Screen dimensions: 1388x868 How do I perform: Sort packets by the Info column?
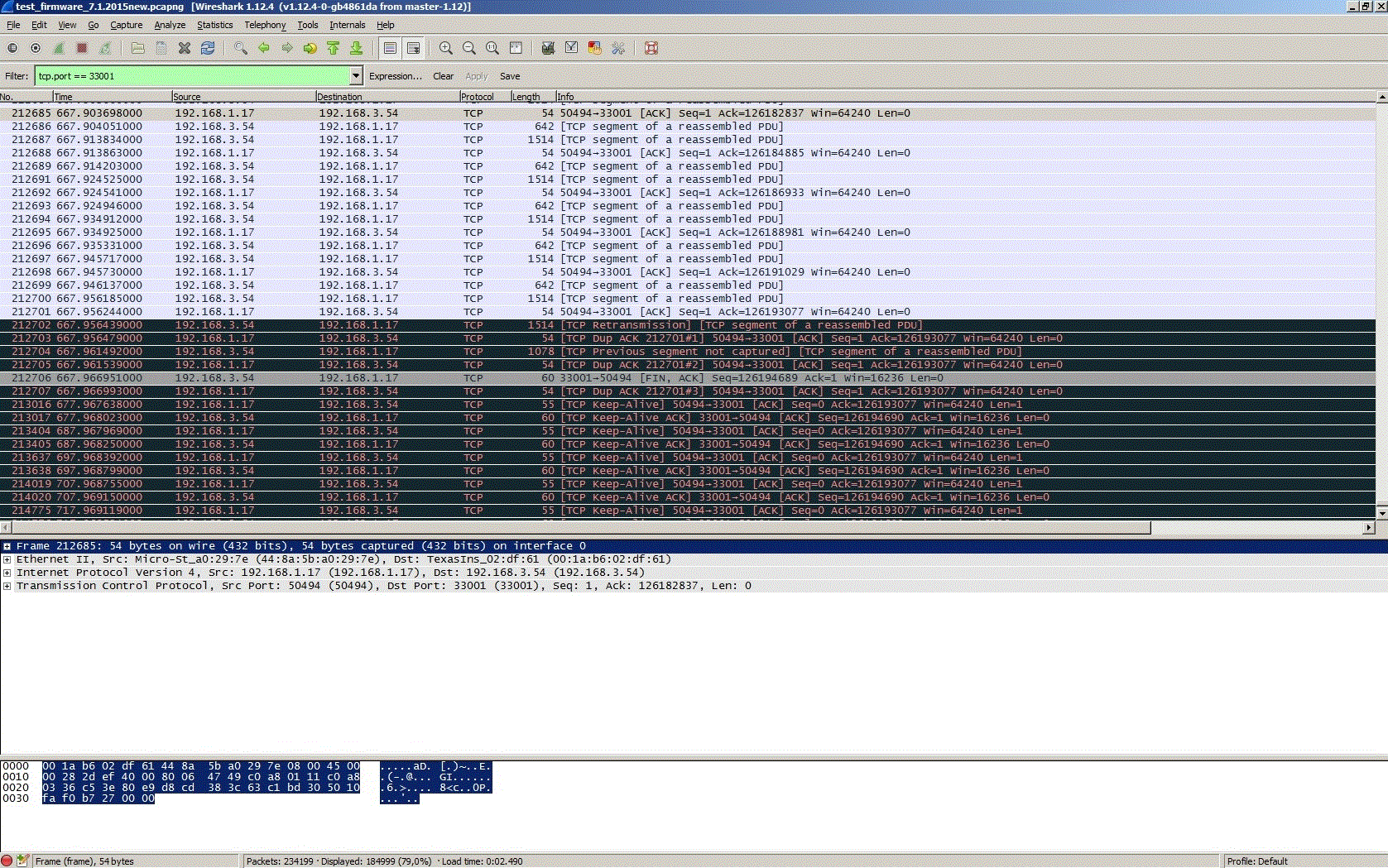click(x=964, y=97)
